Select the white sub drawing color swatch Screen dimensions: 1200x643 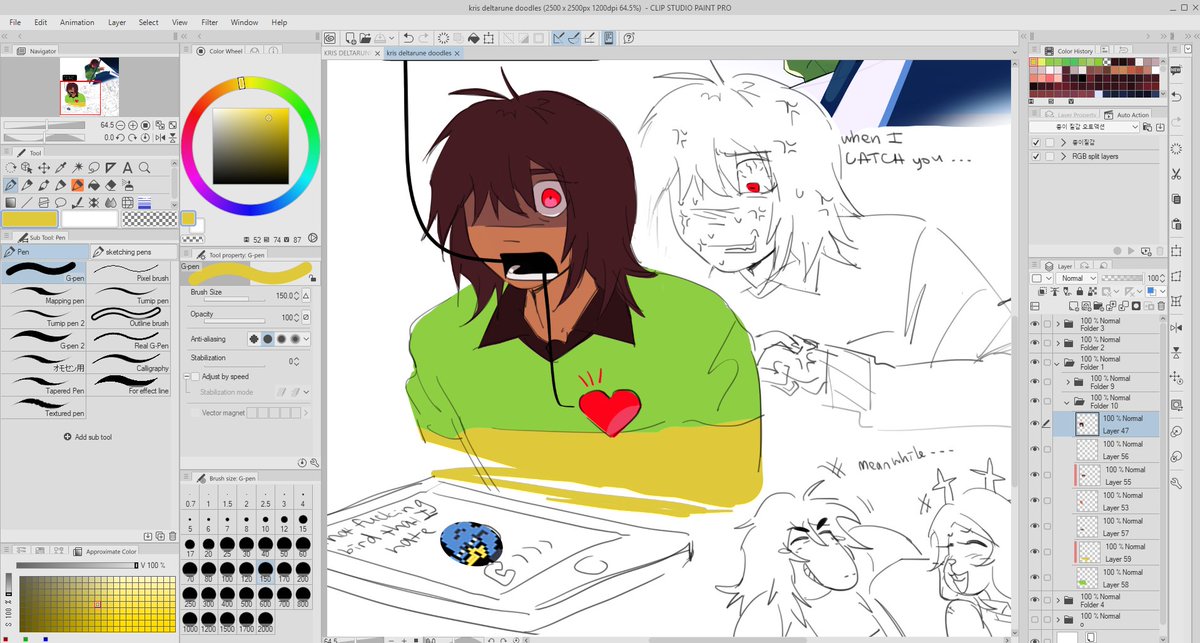tap(89, 219)
